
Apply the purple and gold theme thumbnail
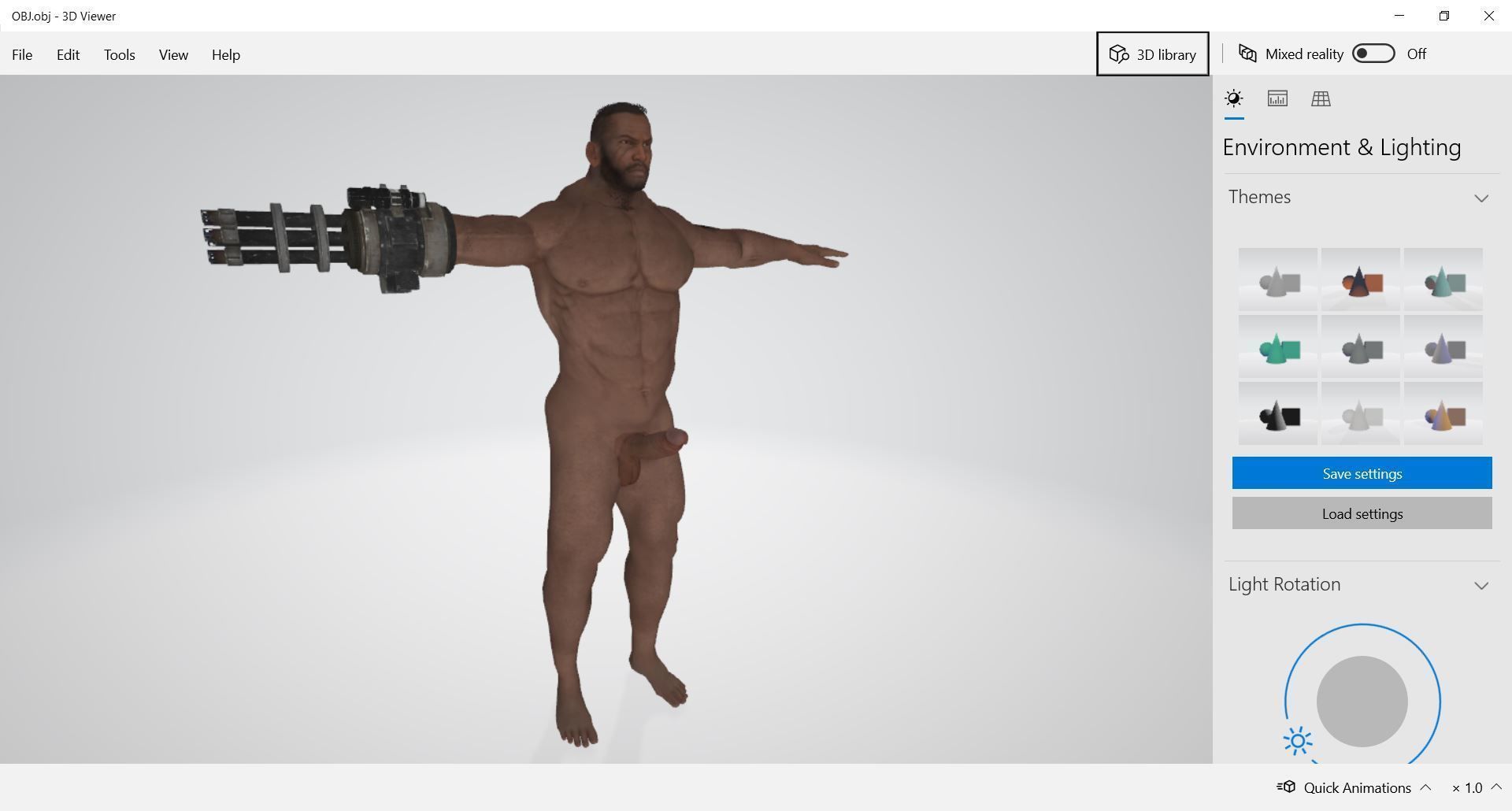click(x=1443, y=413)
